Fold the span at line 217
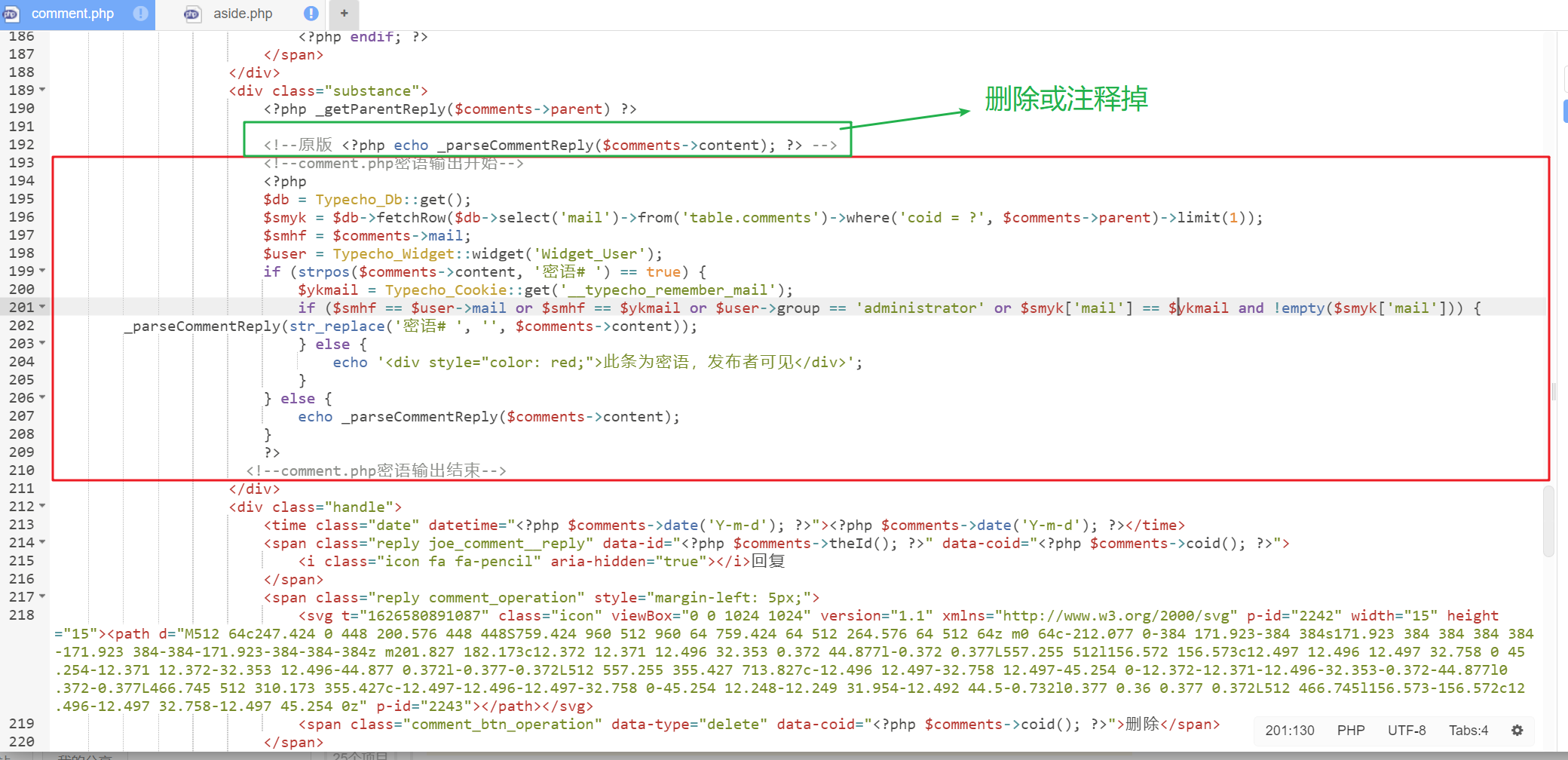 (42, 596)
